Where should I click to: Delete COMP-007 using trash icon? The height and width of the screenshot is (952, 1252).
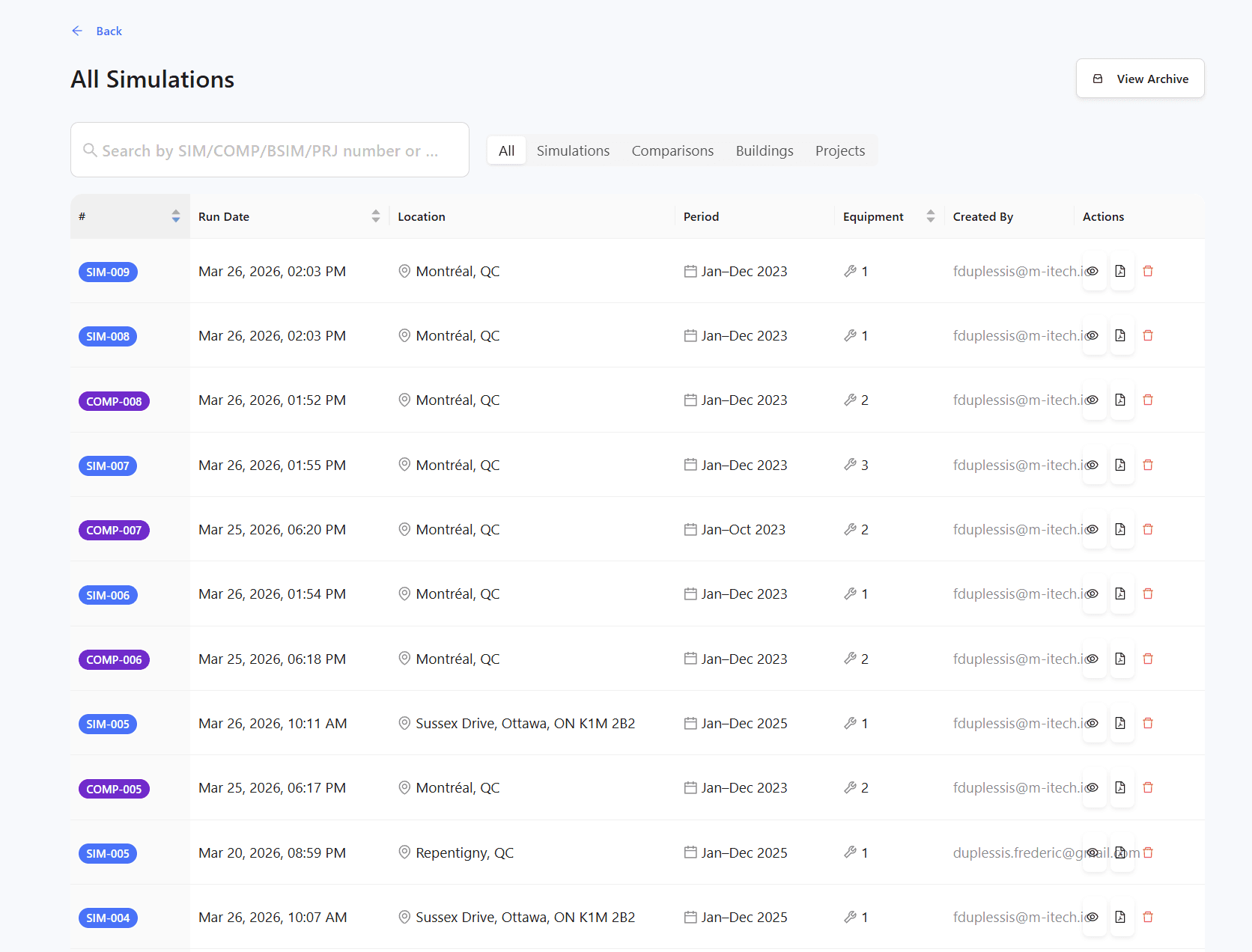pos(1148,529)
